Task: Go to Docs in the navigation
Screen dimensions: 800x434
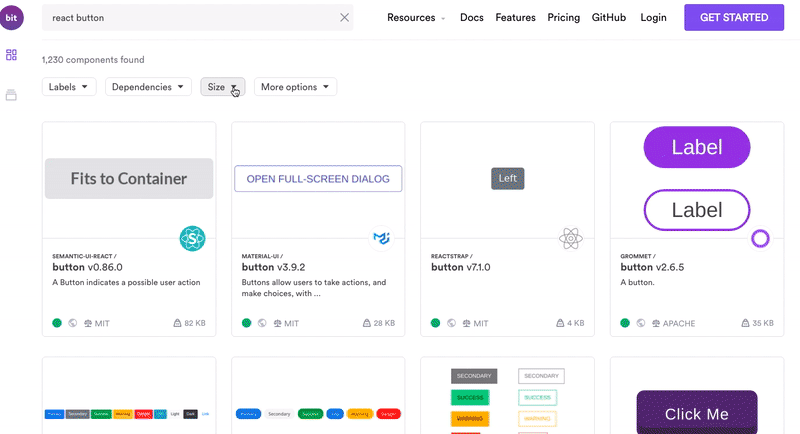Action: click(471, 17)
